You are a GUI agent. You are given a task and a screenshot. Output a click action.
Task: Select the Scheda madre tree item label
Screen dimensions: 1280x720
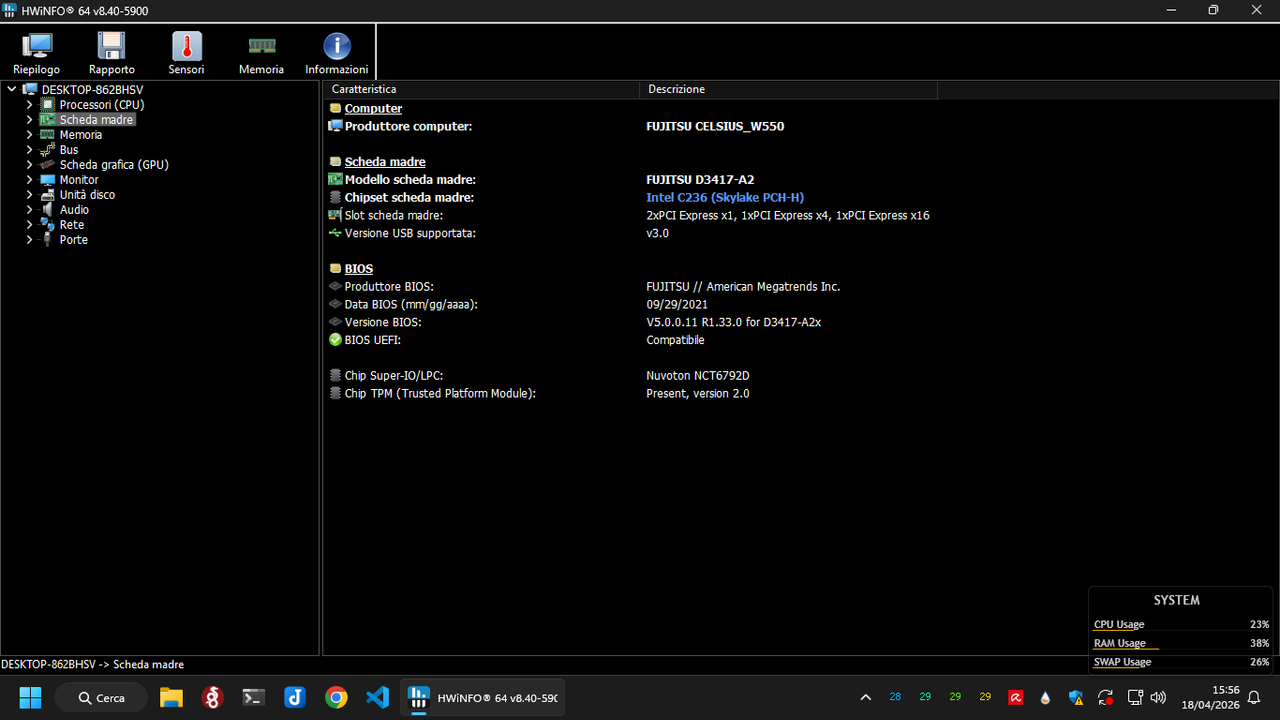point(96,119)
